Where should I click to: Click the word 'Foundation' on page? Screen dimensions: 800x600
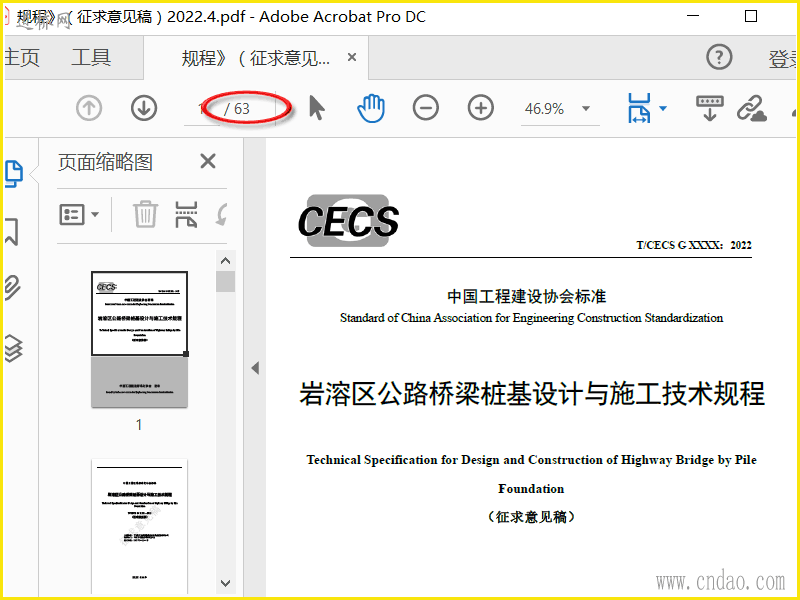[531, 489]
